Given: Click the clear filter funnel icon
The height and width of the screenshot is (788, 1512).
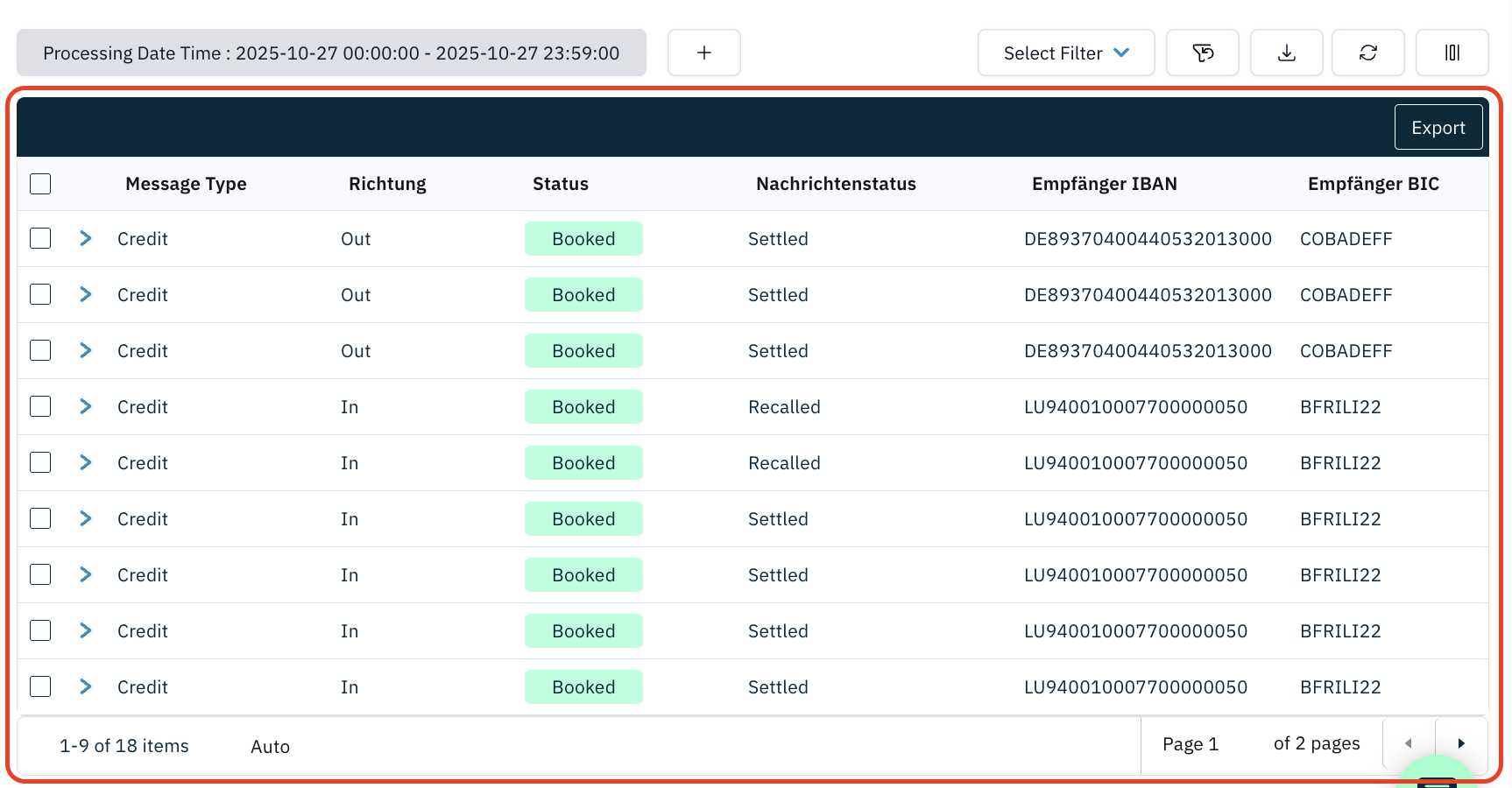Looking at the screenshot, I should pyautogui.click(x=1202, y=53).
